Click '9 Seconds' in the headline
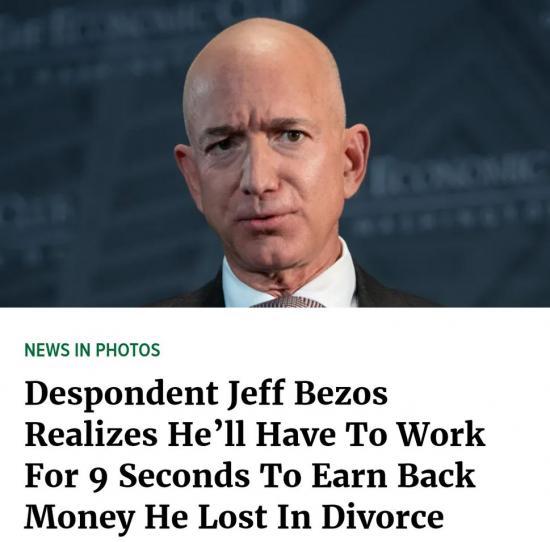550x542 pixels. point(170,477)
